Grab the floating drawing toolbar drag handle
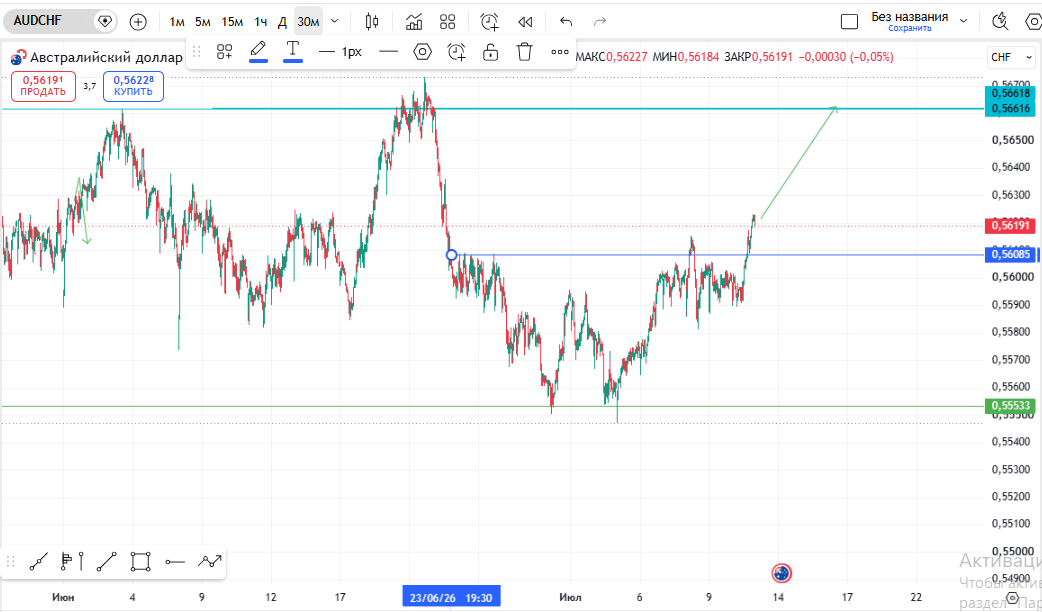Screen dimensions: 1042x612 (196, 51)
